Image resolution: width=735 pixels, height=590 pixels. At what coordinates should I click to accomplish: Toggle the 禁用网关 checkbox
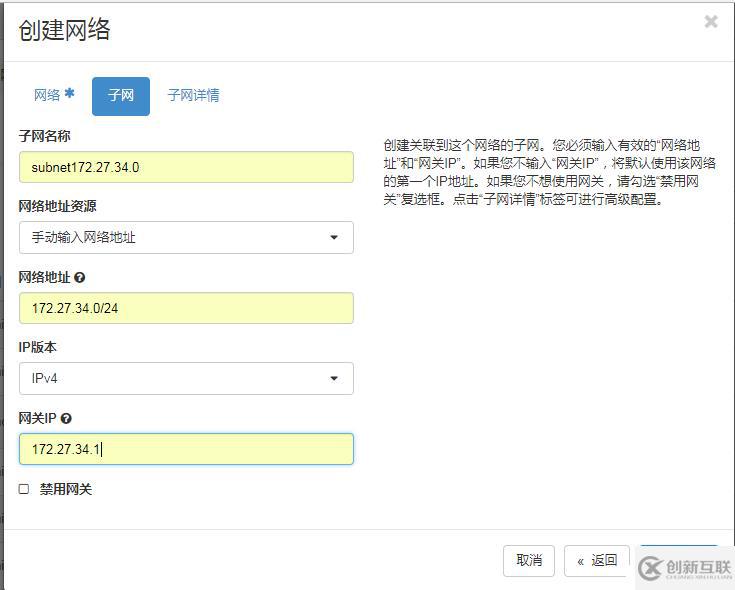pyautogui.click(x=24, y=489)
